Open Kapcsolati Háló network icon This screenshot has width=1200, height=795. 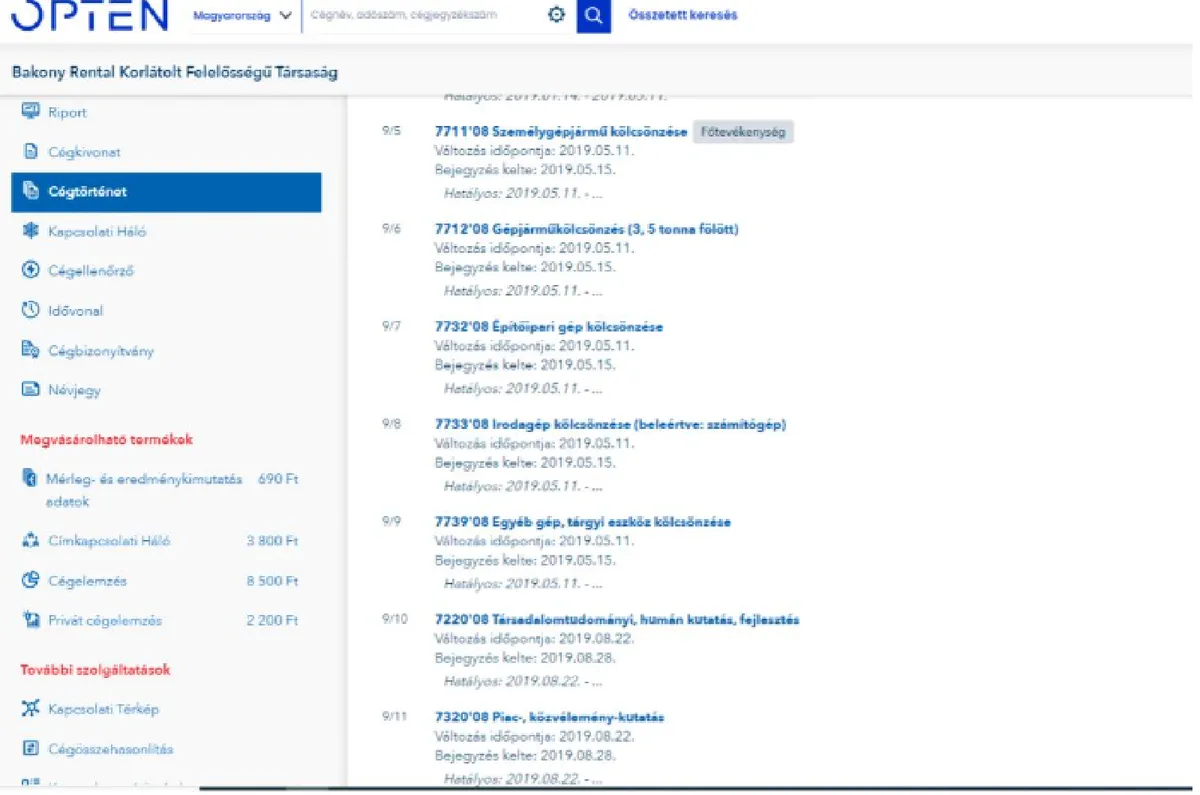coord(30,231)
